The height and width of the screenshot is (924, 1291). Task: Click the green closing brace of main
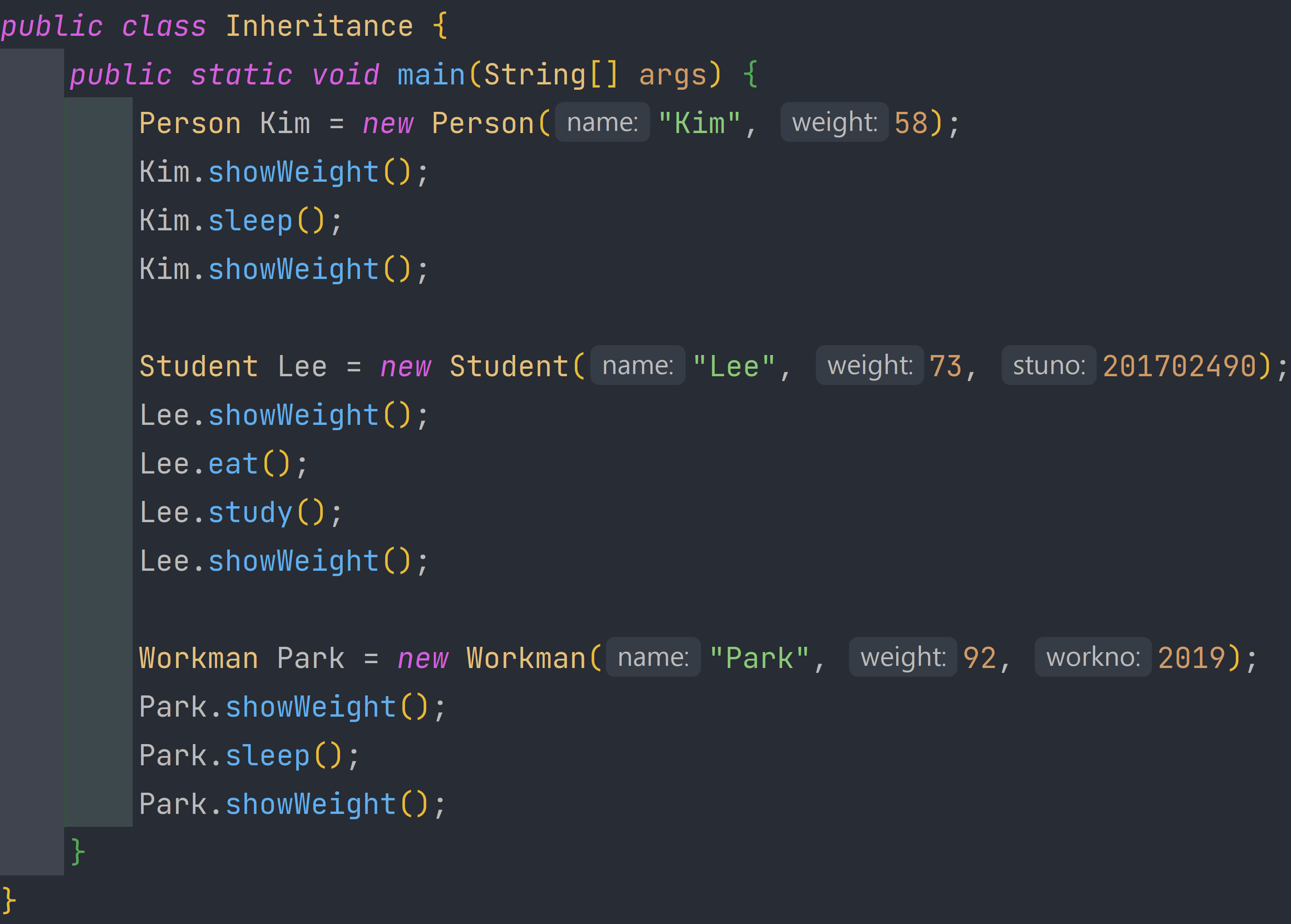click(x=78, y=852)
